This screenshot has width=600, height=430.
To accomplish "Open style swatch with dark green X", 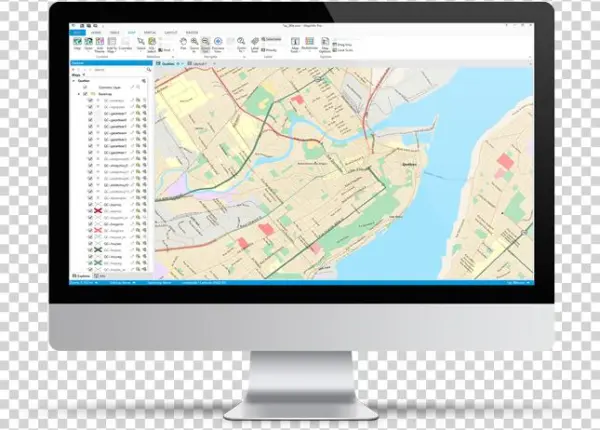I will pyautogui.click(x=98, y=263).
